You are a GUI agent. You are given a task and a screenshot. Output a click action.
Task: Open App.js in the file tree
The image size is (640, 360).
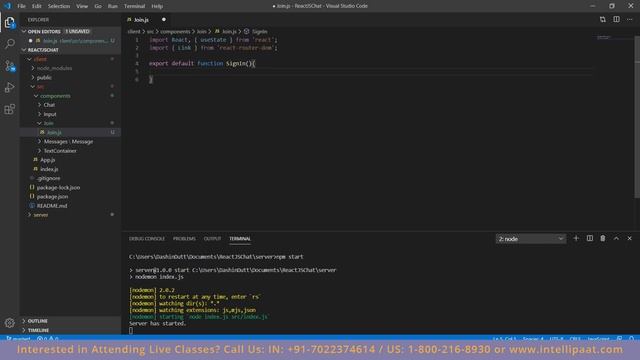(48, 160)
